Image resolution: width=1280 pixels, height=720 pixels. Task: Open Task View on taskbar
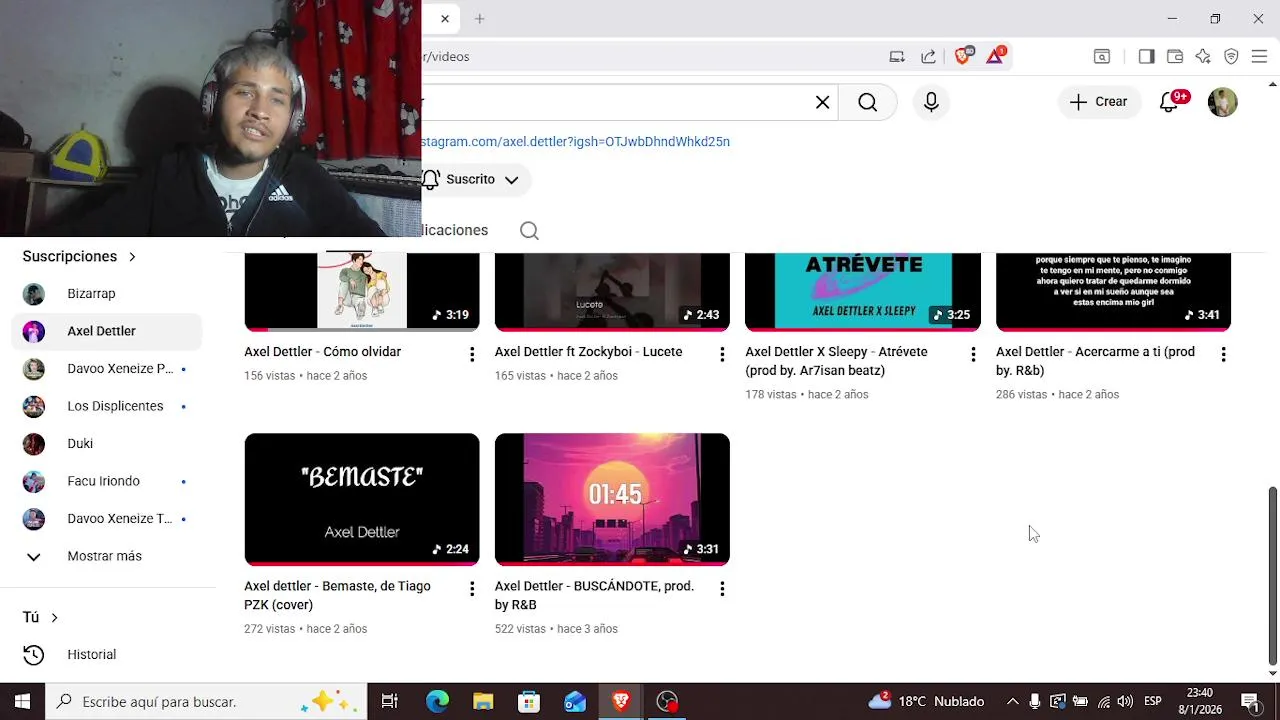pyautogui.click(x=390, y=702)
